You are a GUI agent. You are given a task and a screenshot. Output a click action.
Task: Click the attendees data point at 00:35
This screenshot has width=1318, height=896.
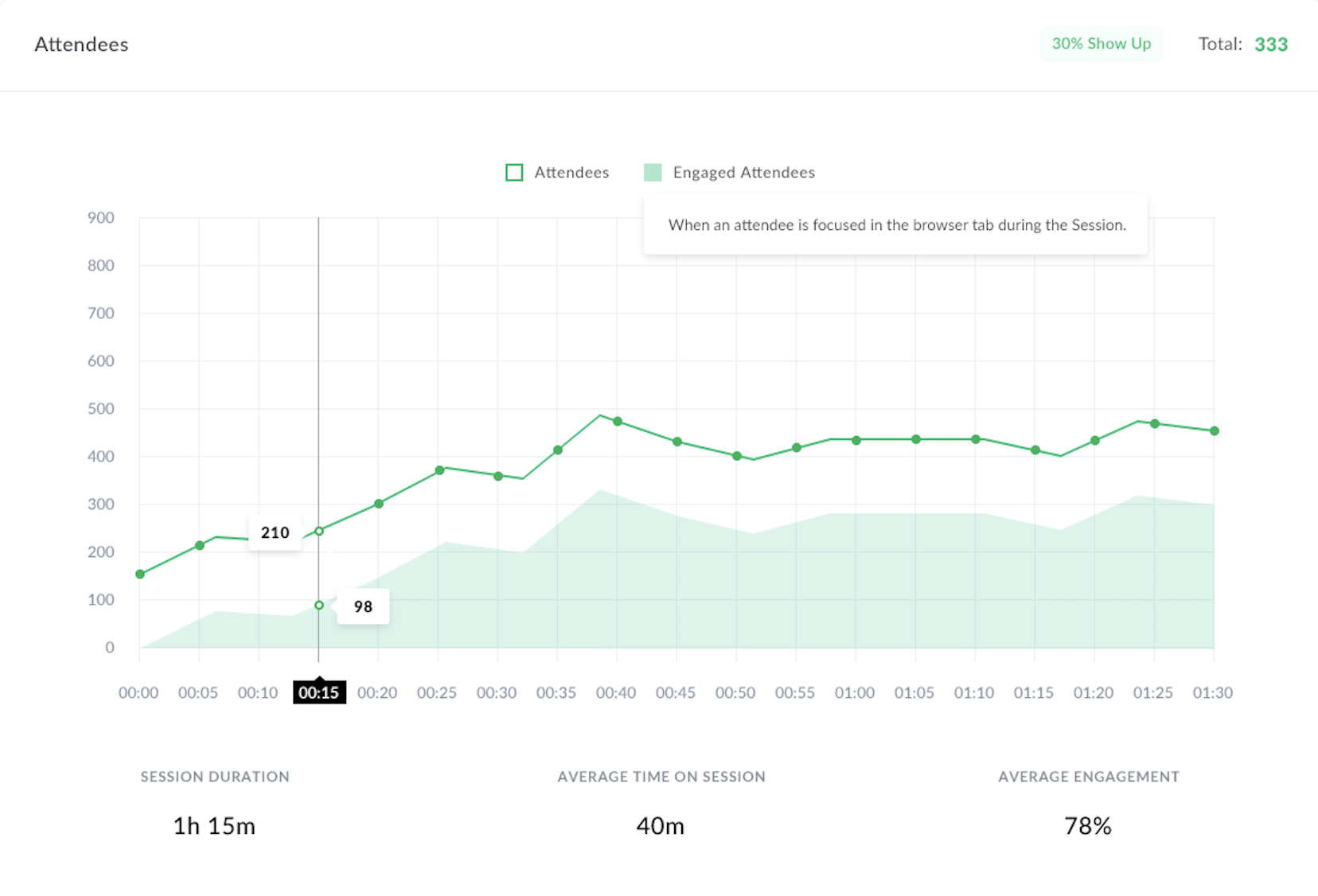558,450
